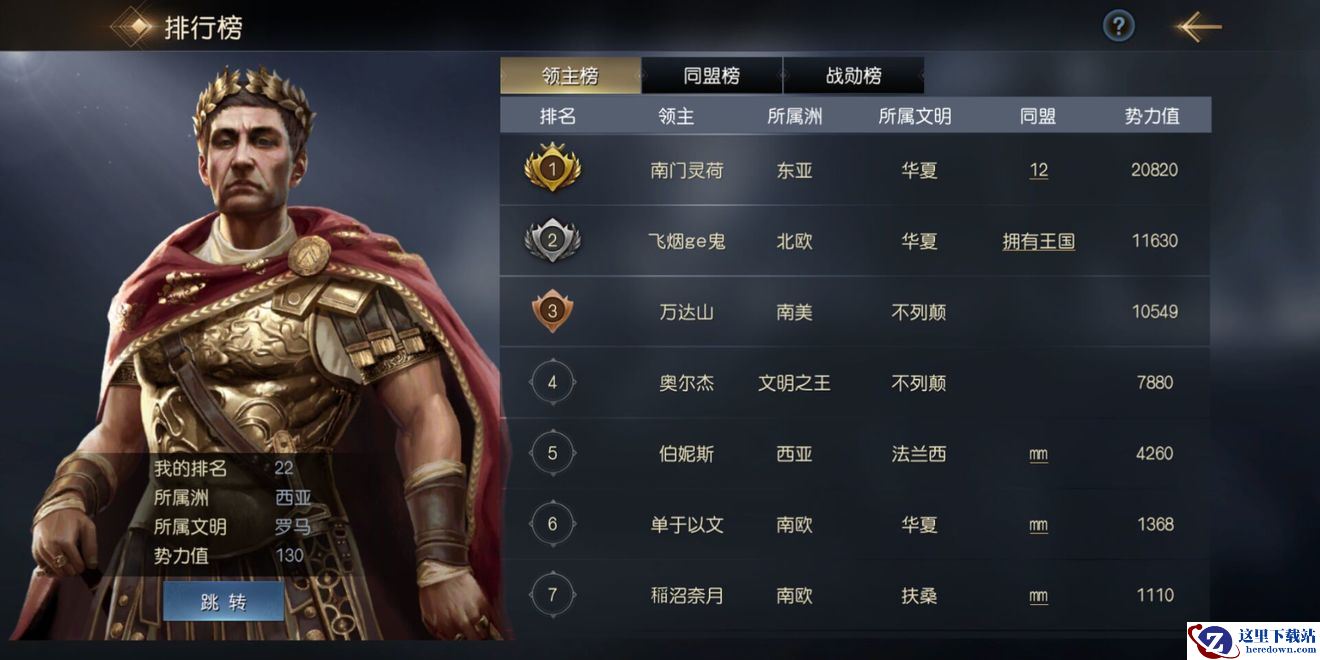The width and height of the screenshot is (1320, 660).
Task: Select the gold rank 1 medal
Action: click(x=552, y=170)
